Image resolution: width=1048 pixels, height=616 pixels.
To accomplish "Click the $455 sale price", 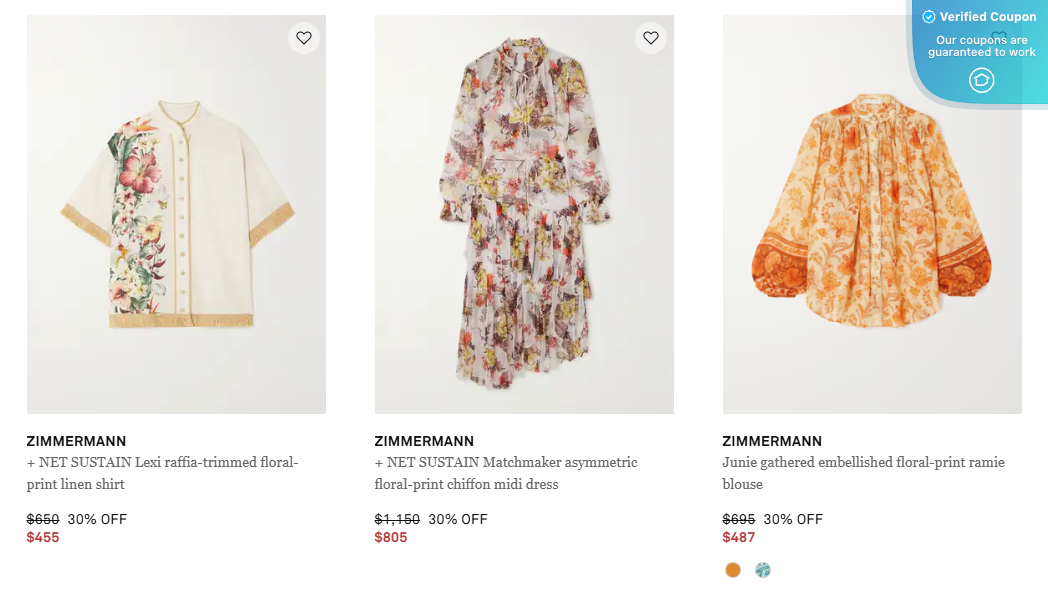I will pyautogui.click(x=40, y=537).
